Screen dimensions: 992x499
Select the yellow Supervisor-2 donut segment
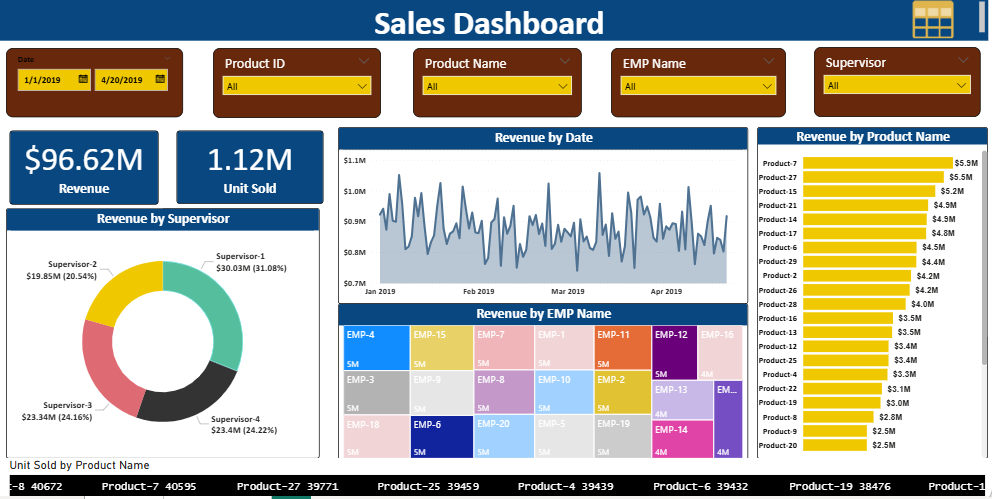coord(118,290)
